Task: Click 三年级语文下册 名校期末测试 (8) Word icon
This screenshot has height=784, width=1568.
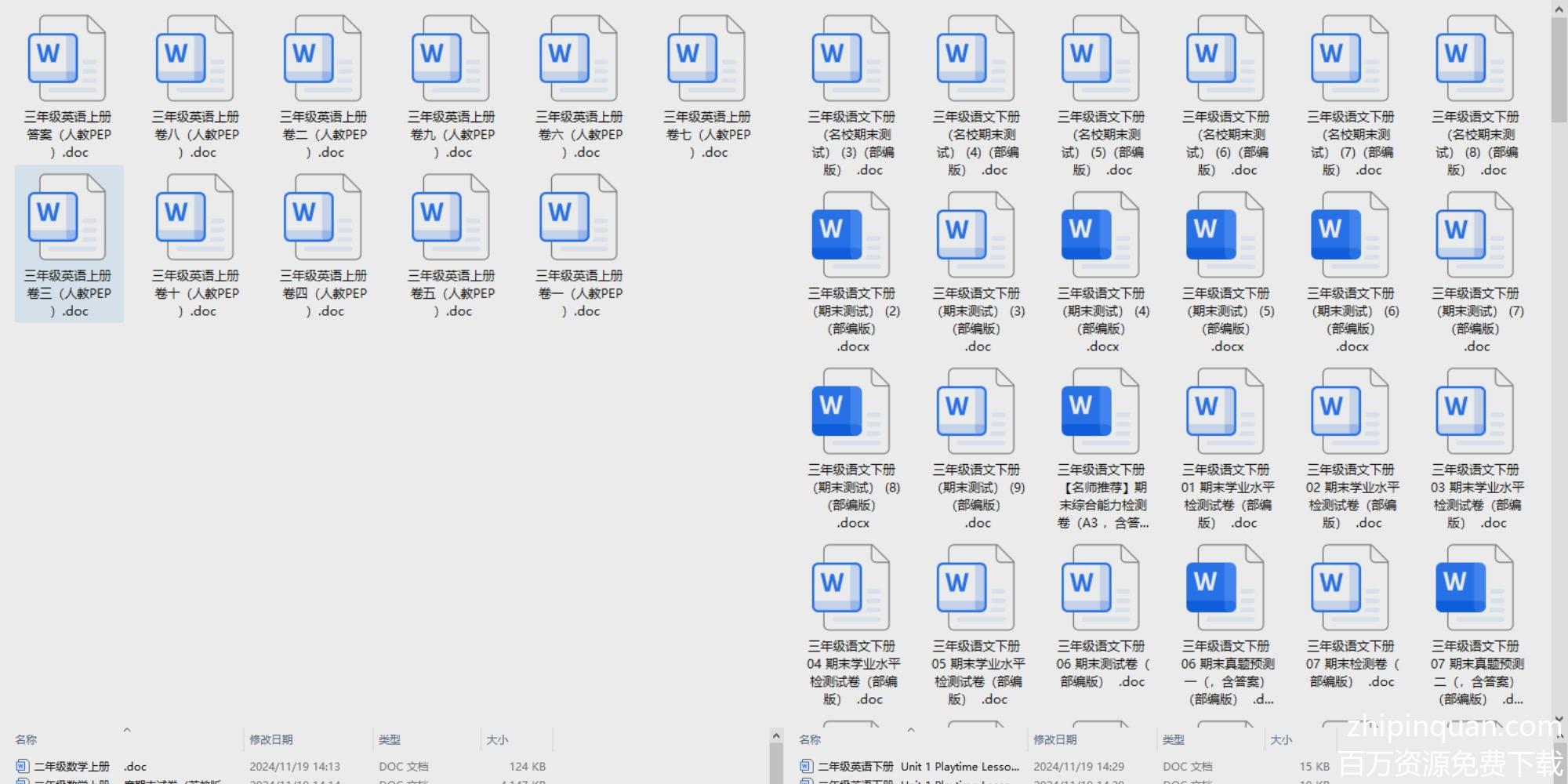Action: (1475, 58)
